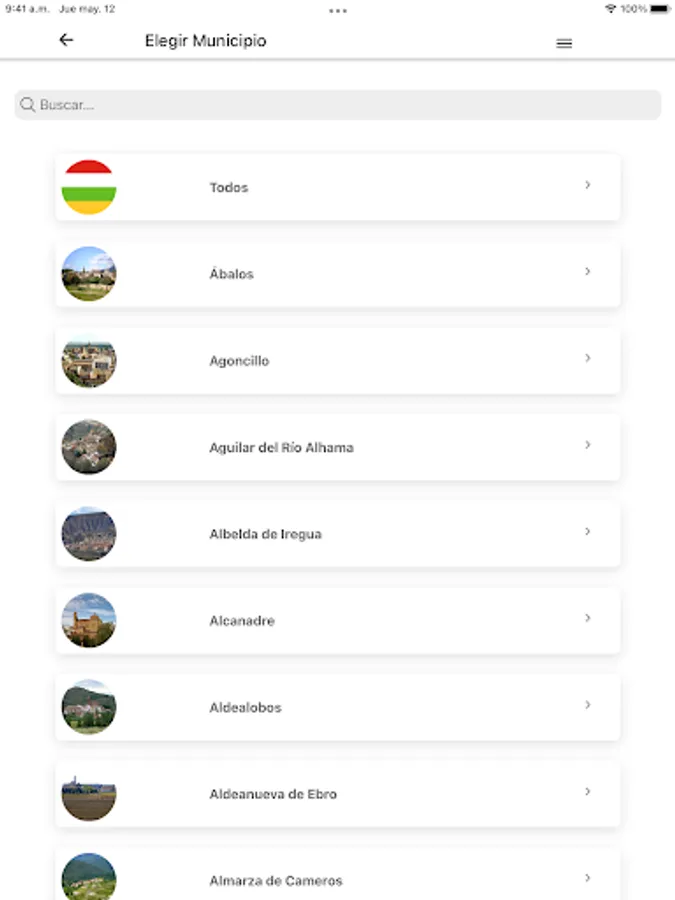Select the La Rioja flag icon

(89, 187)
